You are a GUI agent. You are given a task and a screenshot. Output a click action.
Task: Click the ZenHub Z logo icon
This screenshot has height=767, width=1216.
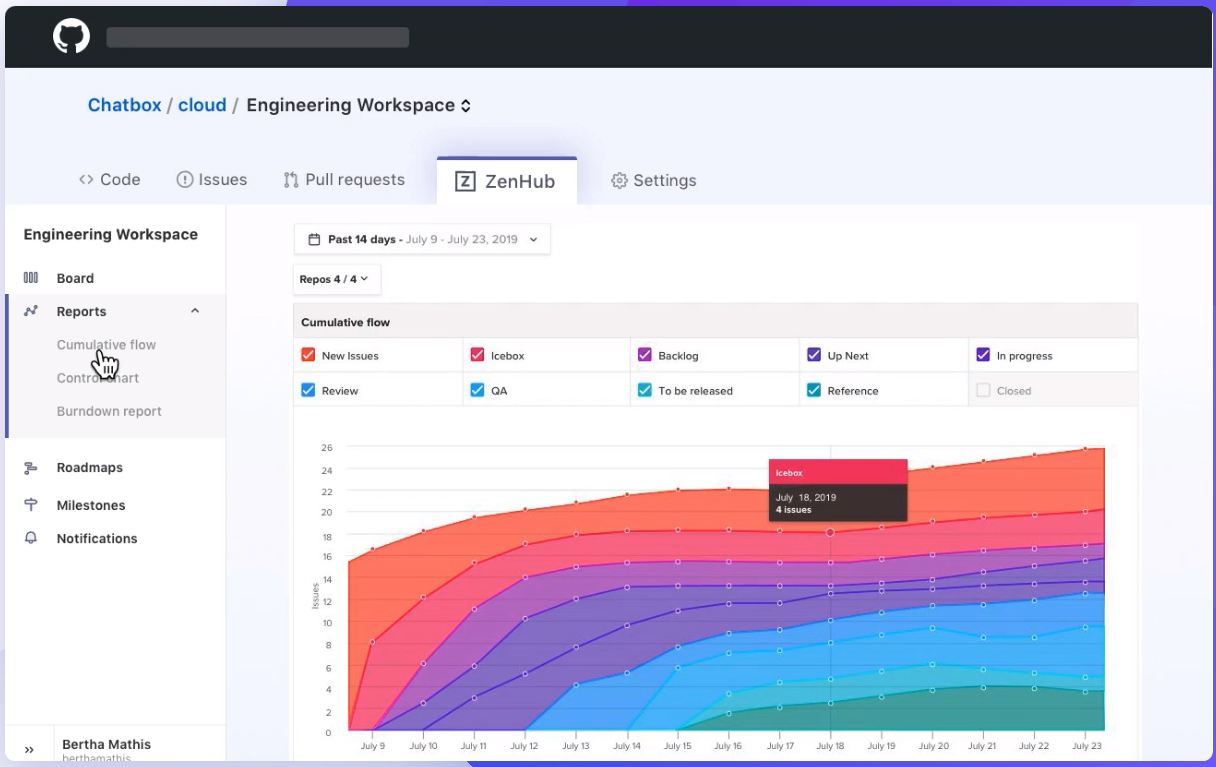[x=465, y=181]
